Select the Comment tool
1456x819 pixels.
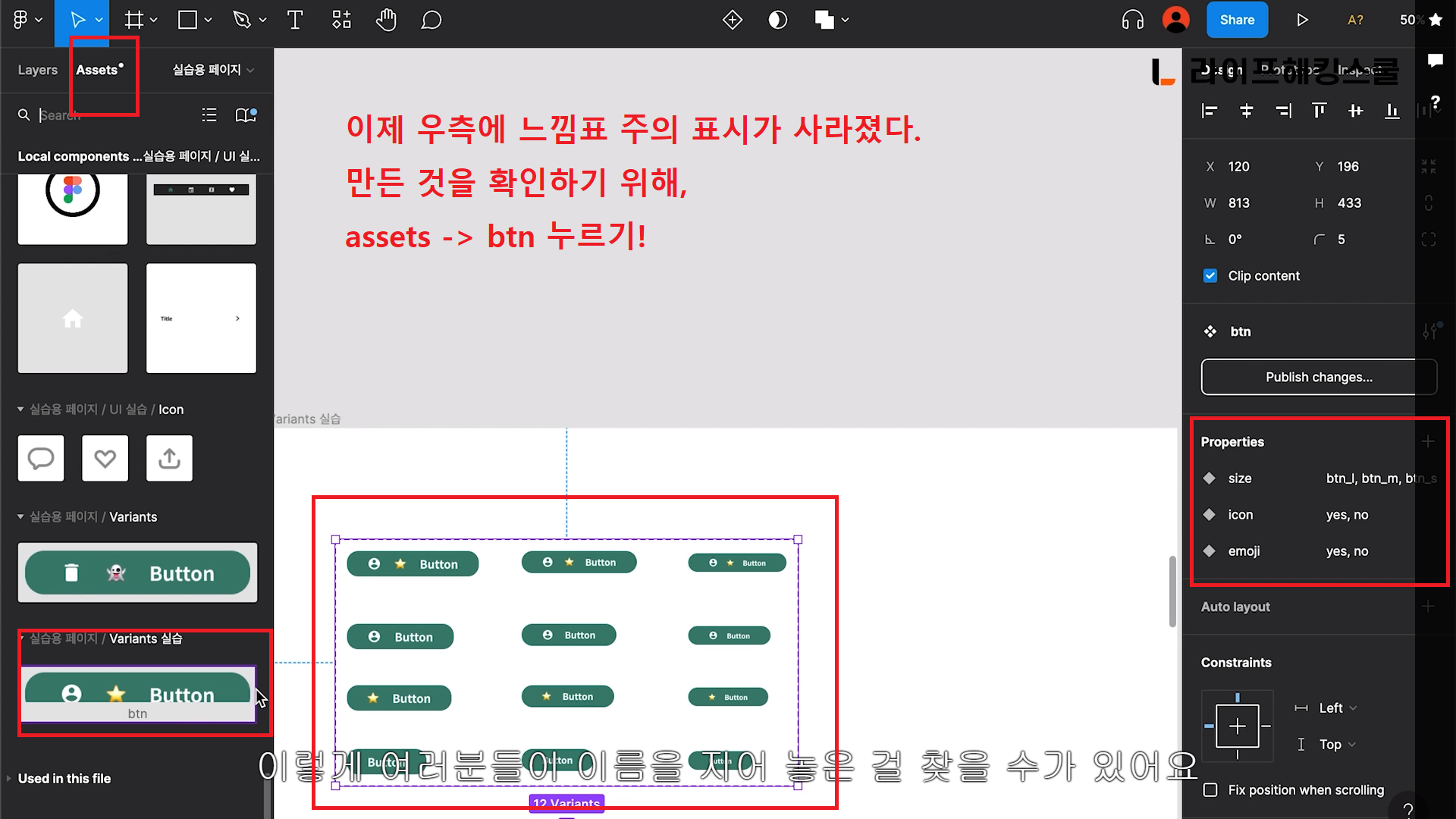(x=431, y=20)
